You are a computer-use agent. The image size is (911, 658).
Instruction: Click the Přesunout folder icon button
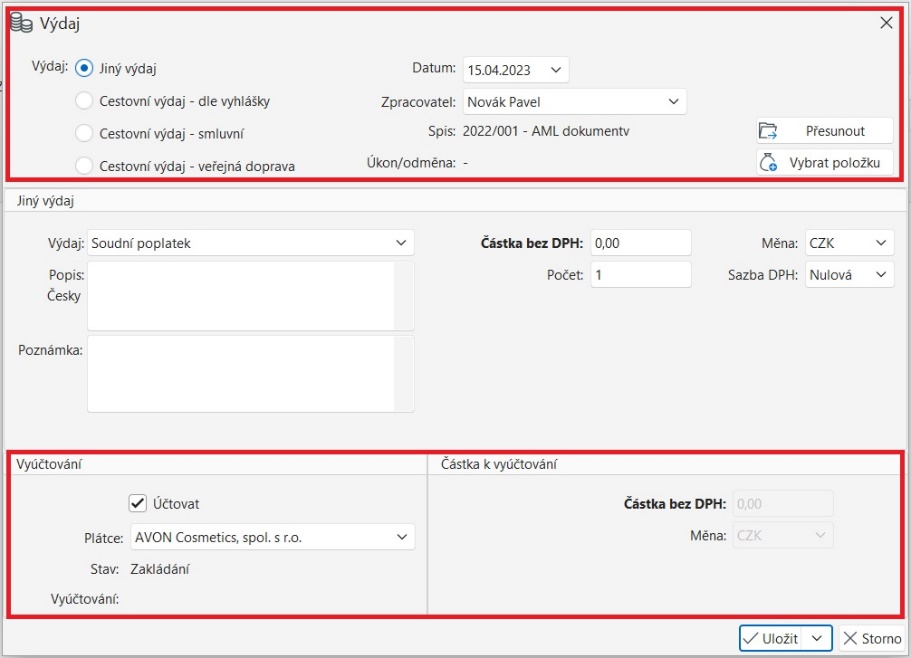(824, 131)
